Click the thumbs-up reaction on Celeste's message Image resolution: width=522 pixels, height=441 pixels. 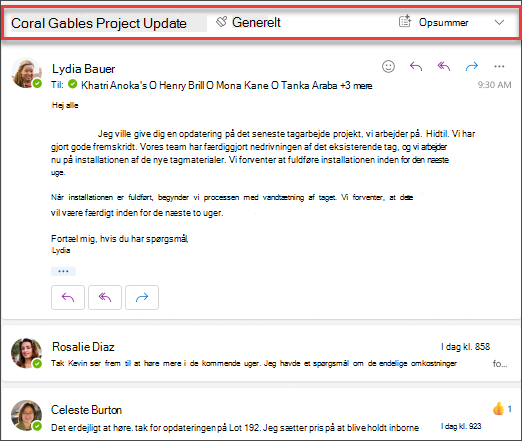tap(499, 408)
